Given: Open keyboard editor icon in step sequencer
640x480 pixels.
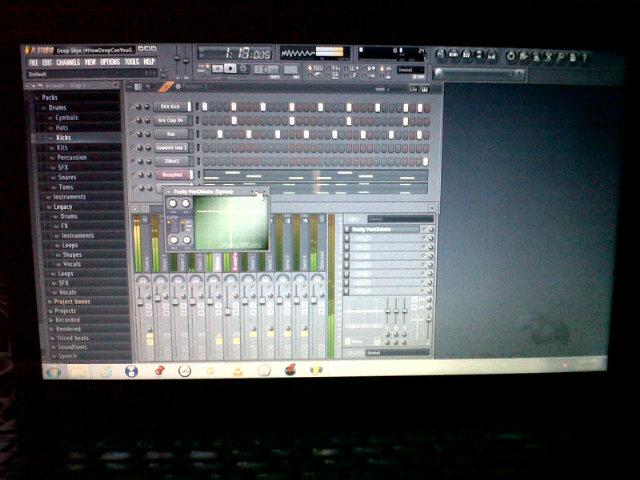Looking at the screenshot, I should pos(424,89).
